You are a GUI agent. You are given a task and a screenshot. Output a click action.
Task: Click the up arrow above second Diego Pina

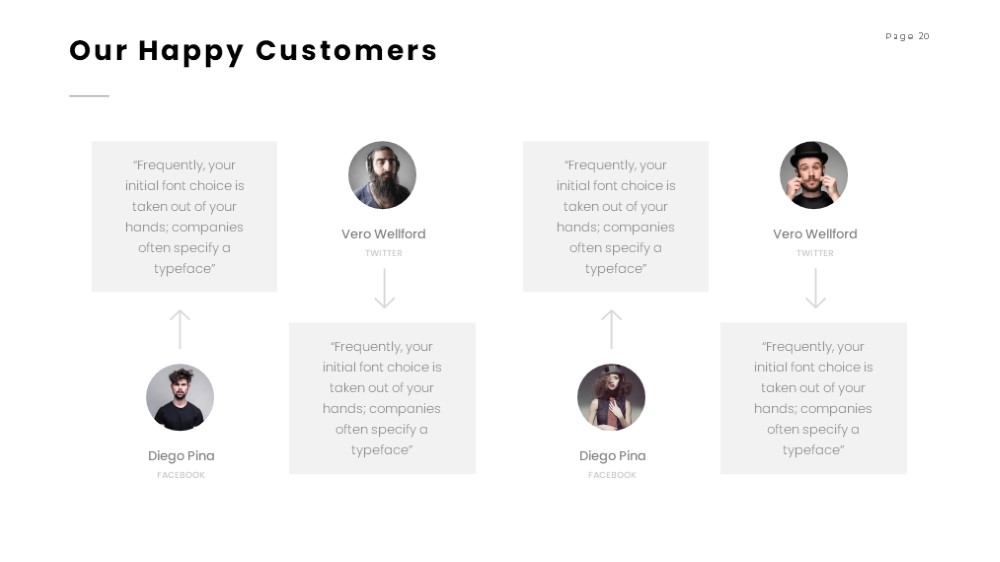coord(612,329)
